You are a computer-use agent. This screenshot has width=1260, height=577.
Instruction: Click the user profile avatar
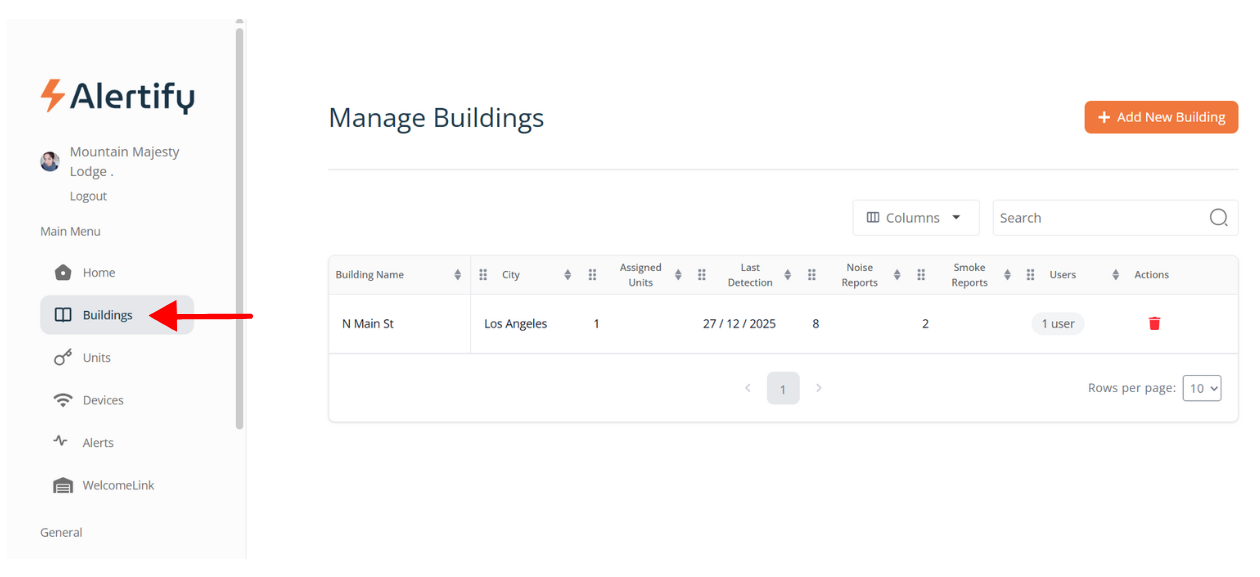50,161
